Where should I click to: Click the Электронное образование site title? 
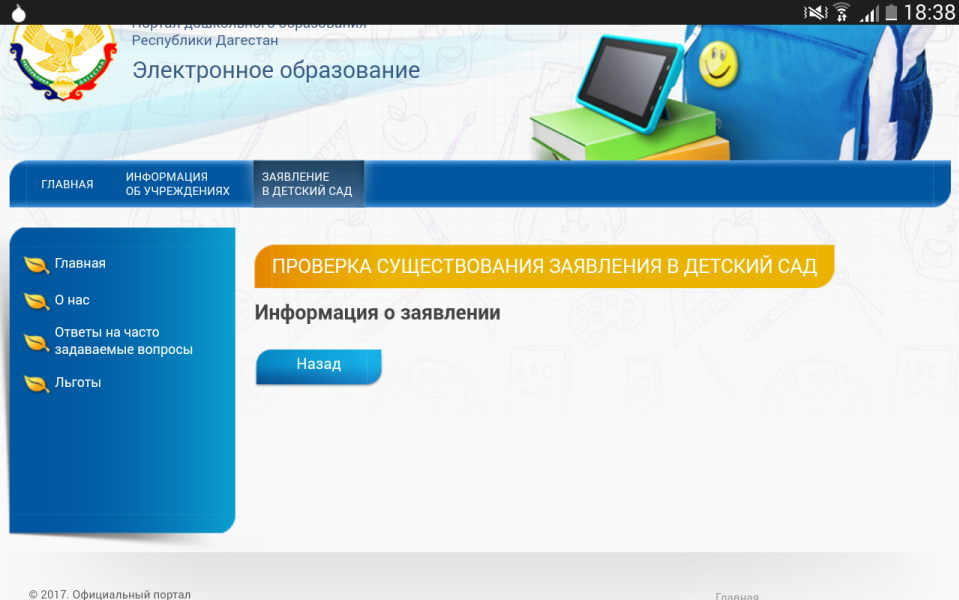tap(276, 71)
